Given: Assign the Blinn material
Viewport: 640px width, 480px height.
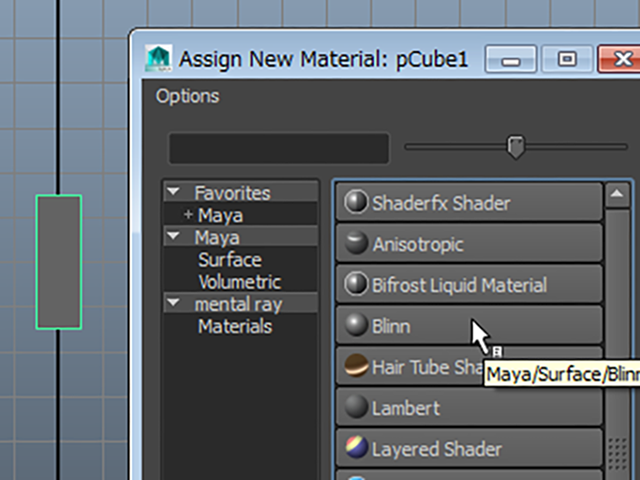Looking at the screenshot, I should pos(469,325).
